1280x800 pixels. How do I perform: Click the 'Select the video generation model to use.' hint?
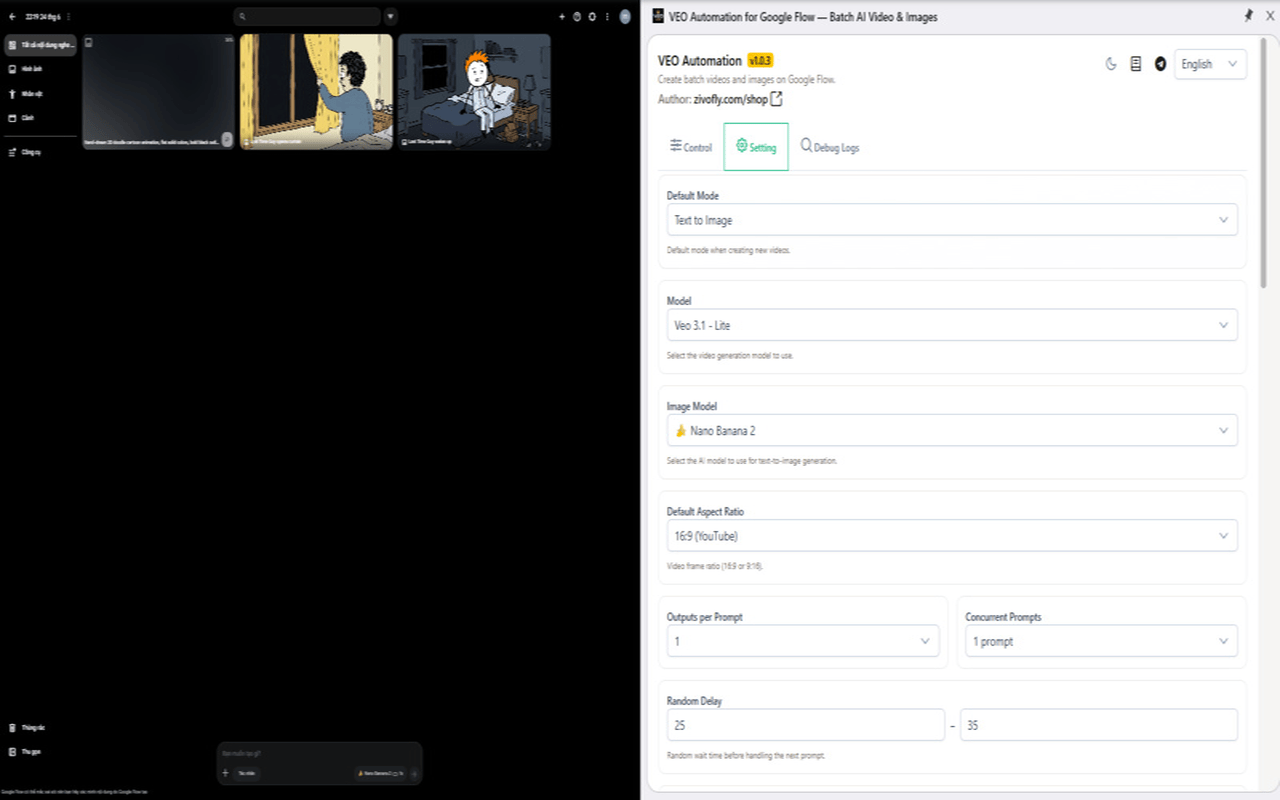click(730, 355)
